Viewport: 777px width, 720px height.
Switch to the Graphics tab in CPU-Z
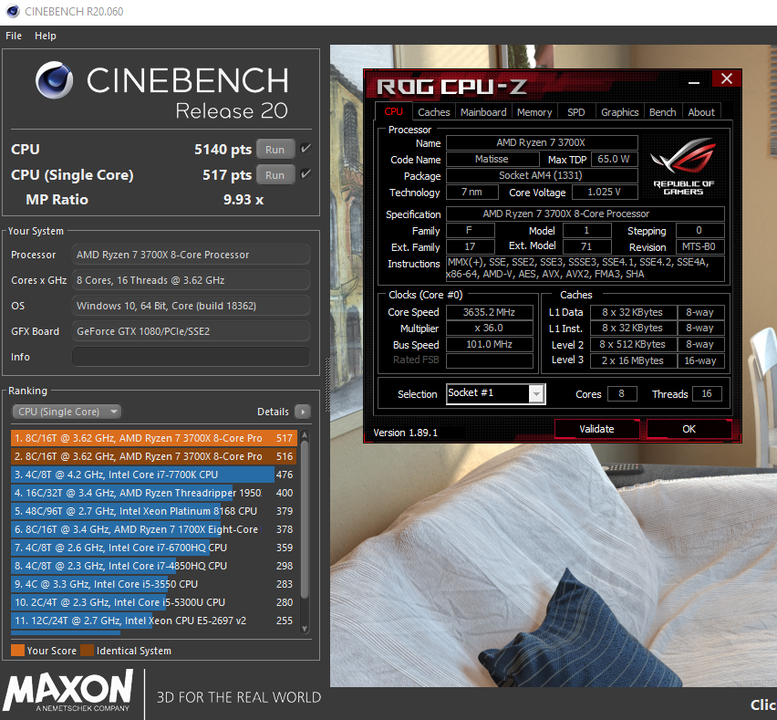tap(619, 112)
